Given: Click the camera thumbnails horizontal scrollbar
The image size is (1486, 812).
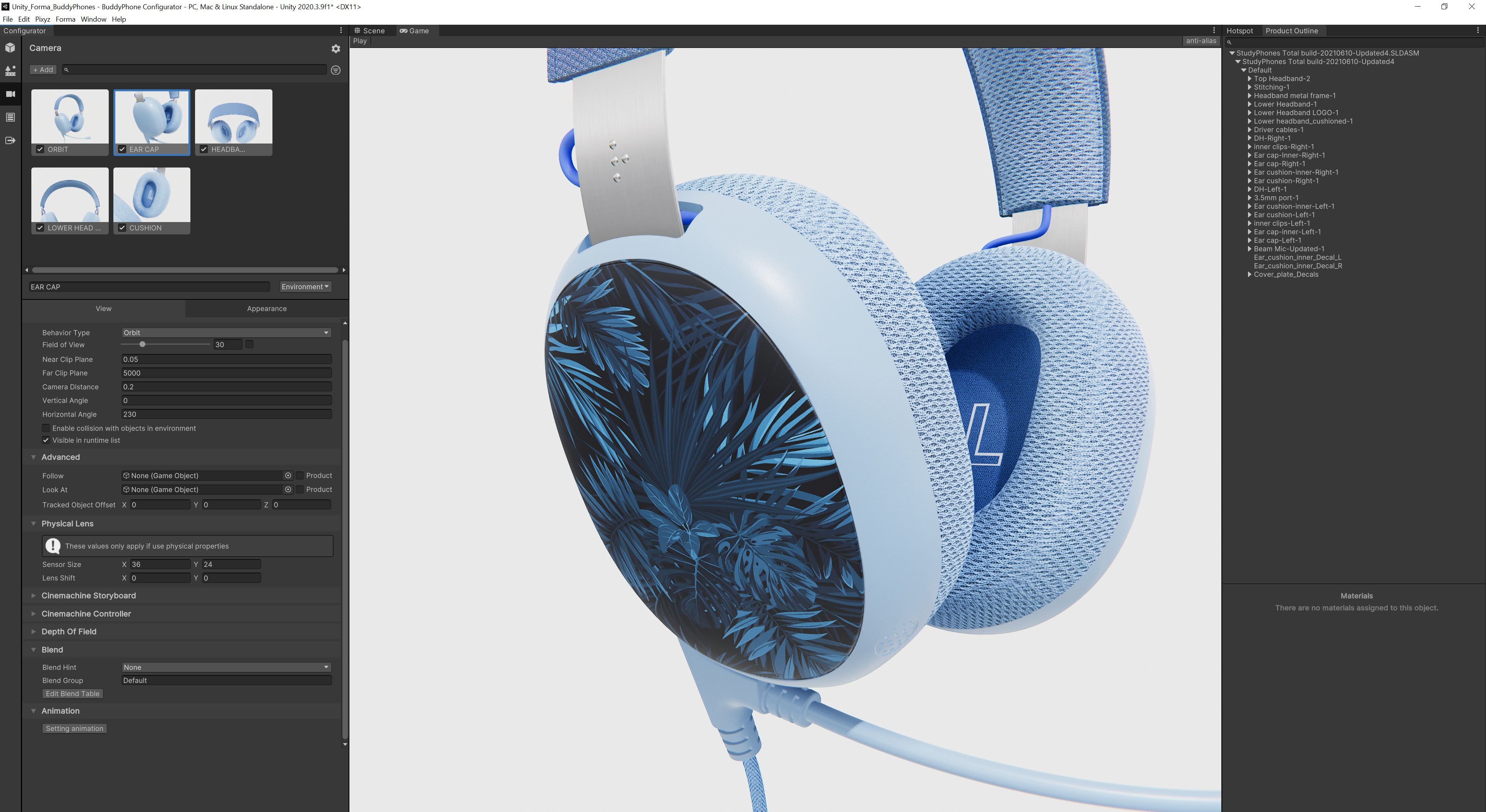Looking at the screenshot, I should 185,270.
